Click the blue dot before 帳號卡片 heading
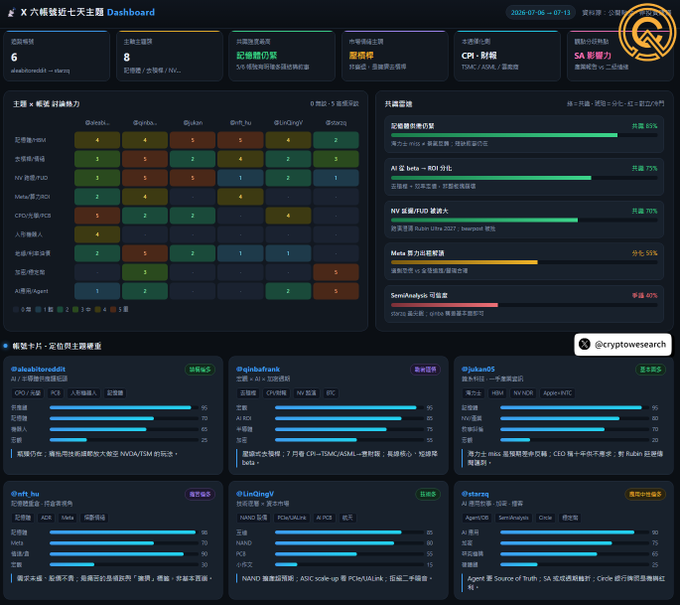 [6, 346]
